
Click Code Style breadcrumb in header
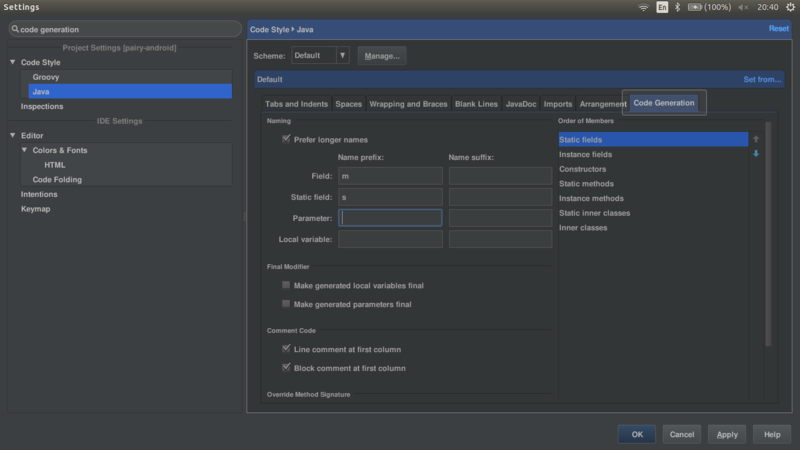tap(269, 29)
